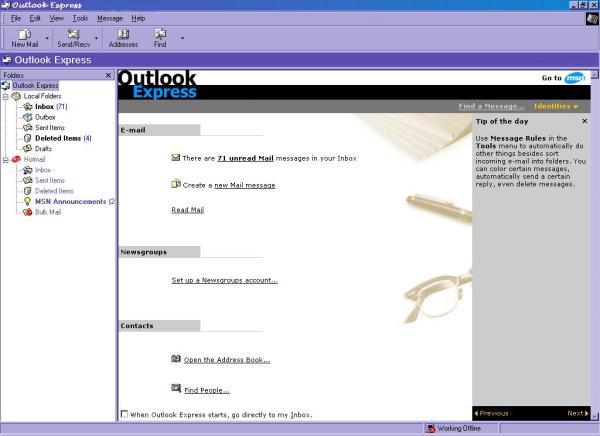The width and height of the screenshot is (600, 436).
Task: Click the Local Folders icon
Action: pos(16,96)
